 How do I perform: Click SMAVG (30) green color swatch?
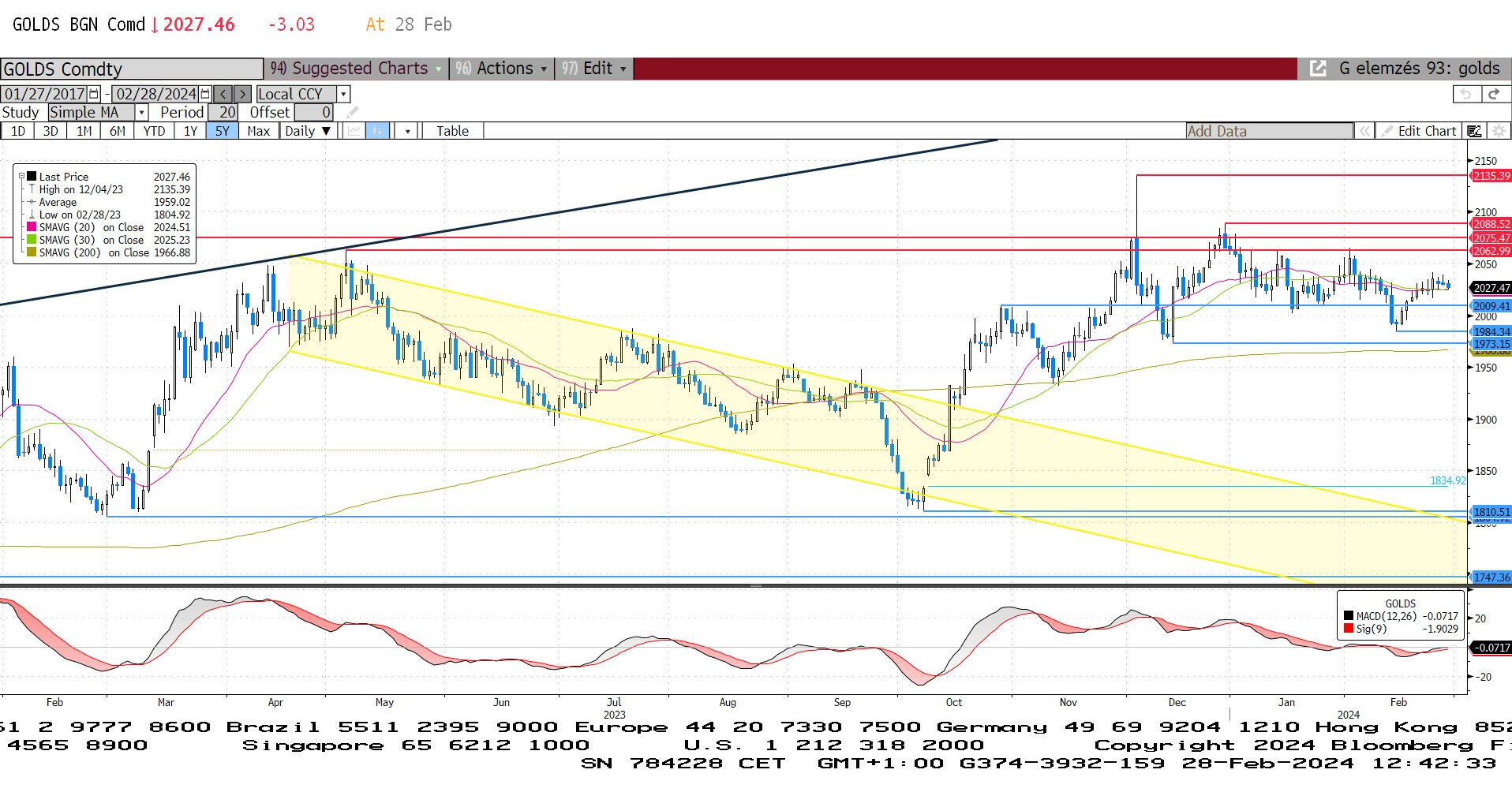tap(32, 240)
